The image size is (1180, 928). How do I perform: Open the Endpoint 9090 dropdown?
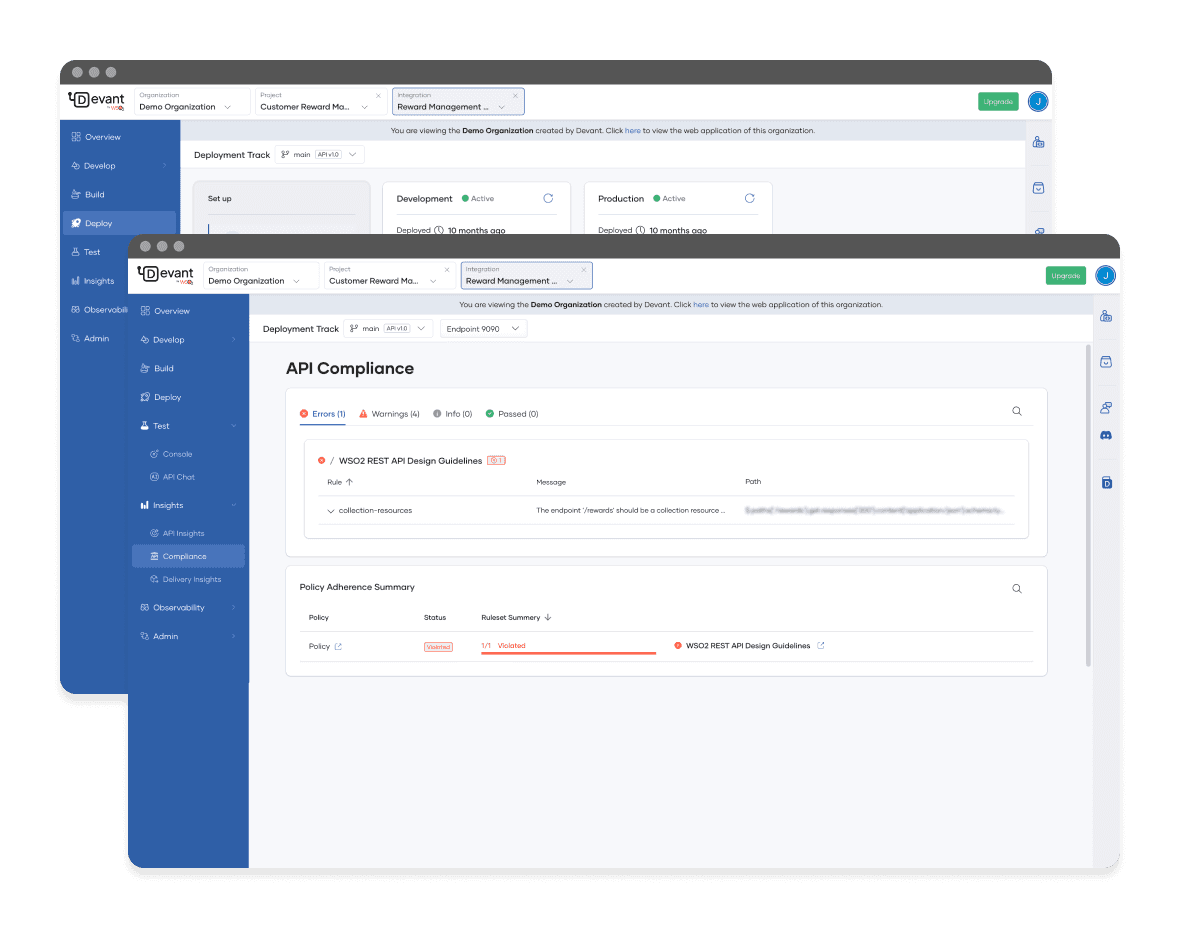coord(483,329)
